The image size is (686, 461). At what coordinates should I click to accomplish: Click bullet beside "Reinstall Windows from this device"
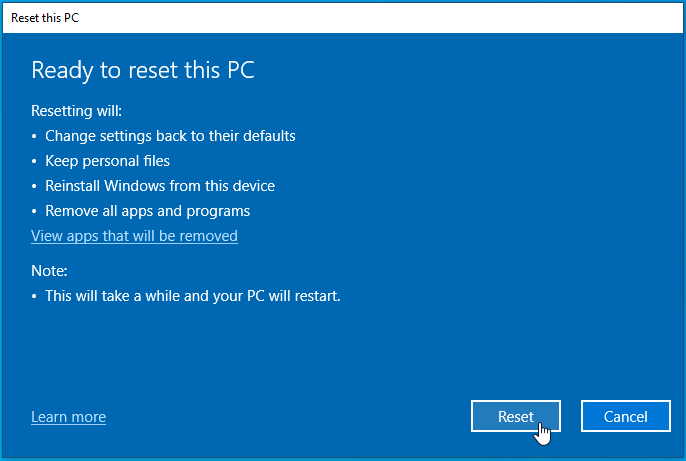[x=35, y=186]
